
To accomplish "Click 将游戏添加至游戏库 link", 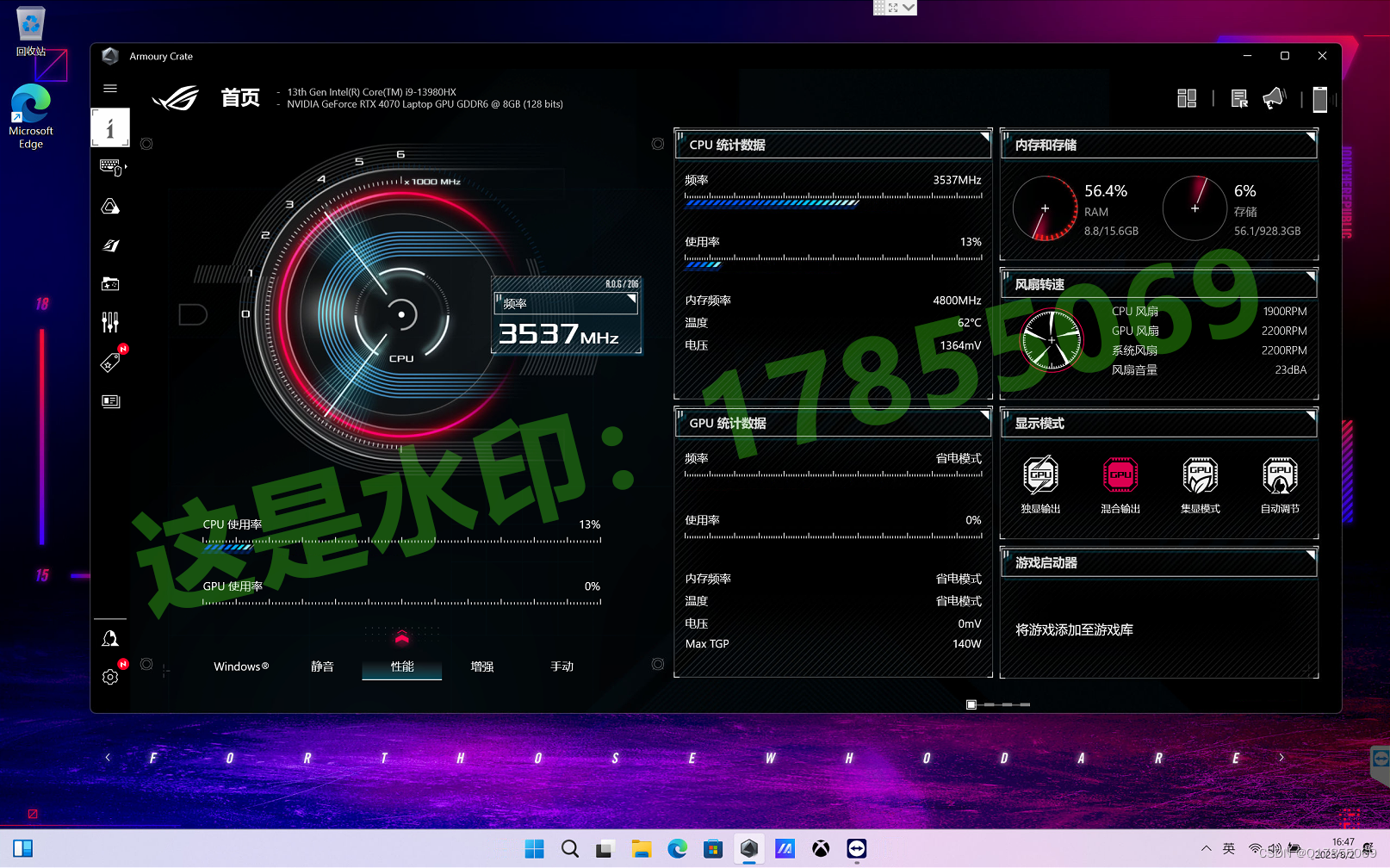I will click(1074, 629).
